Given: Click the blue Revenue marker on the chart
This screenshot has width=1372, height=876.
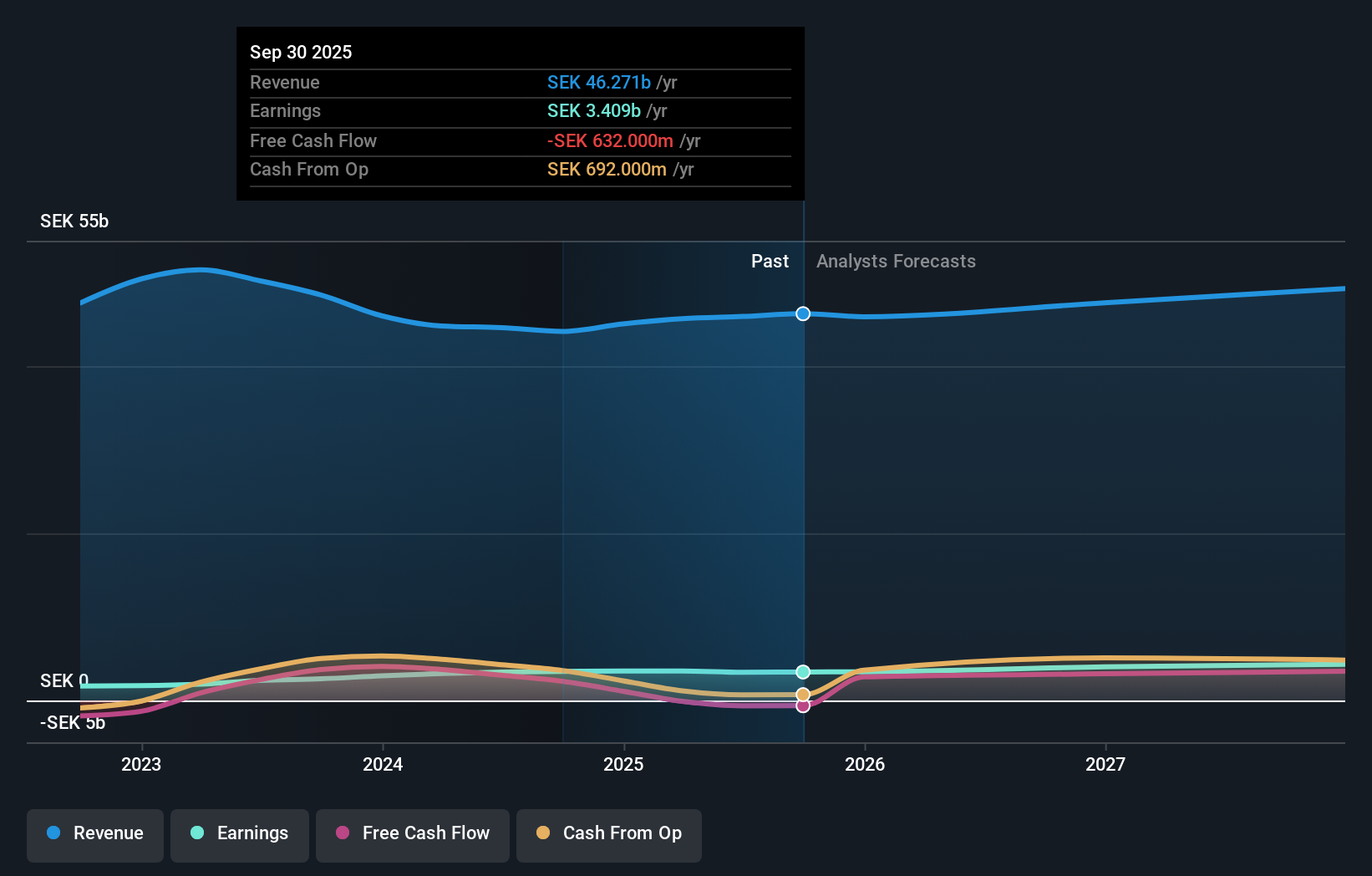Looking at the screenshot, I should click(803, 313).
